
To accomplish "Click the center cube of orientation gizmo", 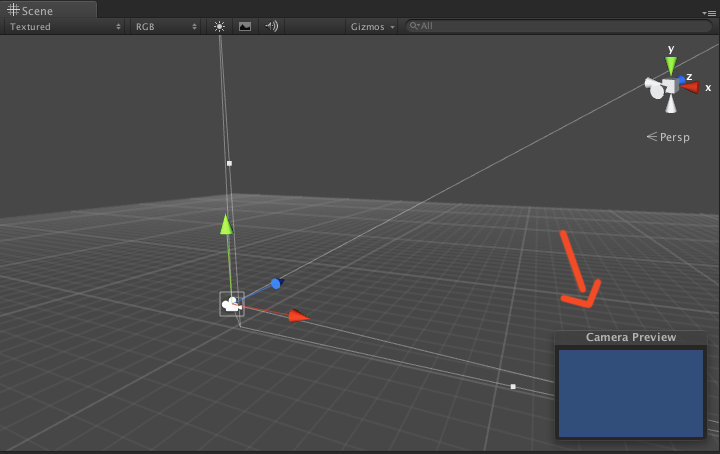I will tap(670, 86).
